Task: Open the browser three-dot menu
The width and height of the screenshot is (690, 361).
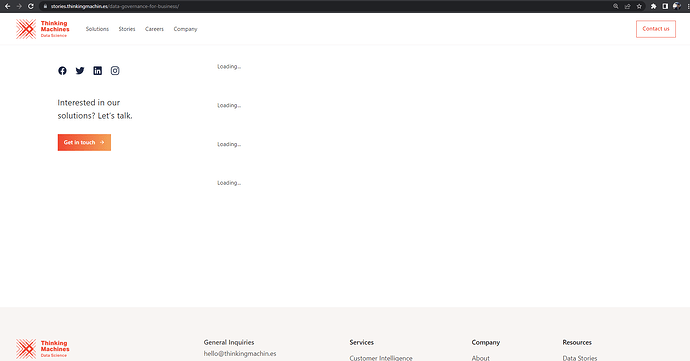Action: click(687, 6)
